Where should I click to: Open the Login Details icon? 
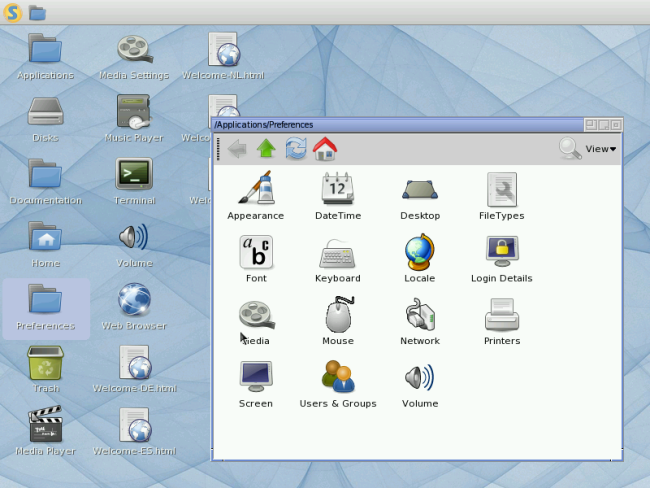(x=502, y=252)
